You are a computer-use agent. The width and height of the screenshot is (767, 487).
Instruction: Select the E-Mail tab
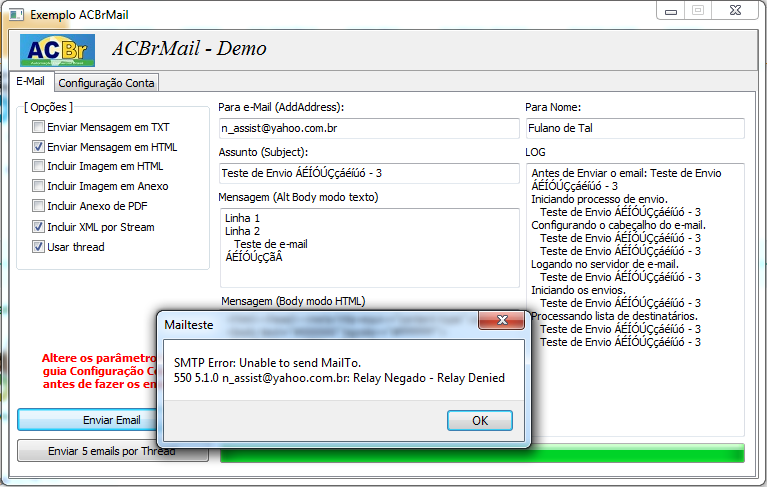tap(30, 81)
